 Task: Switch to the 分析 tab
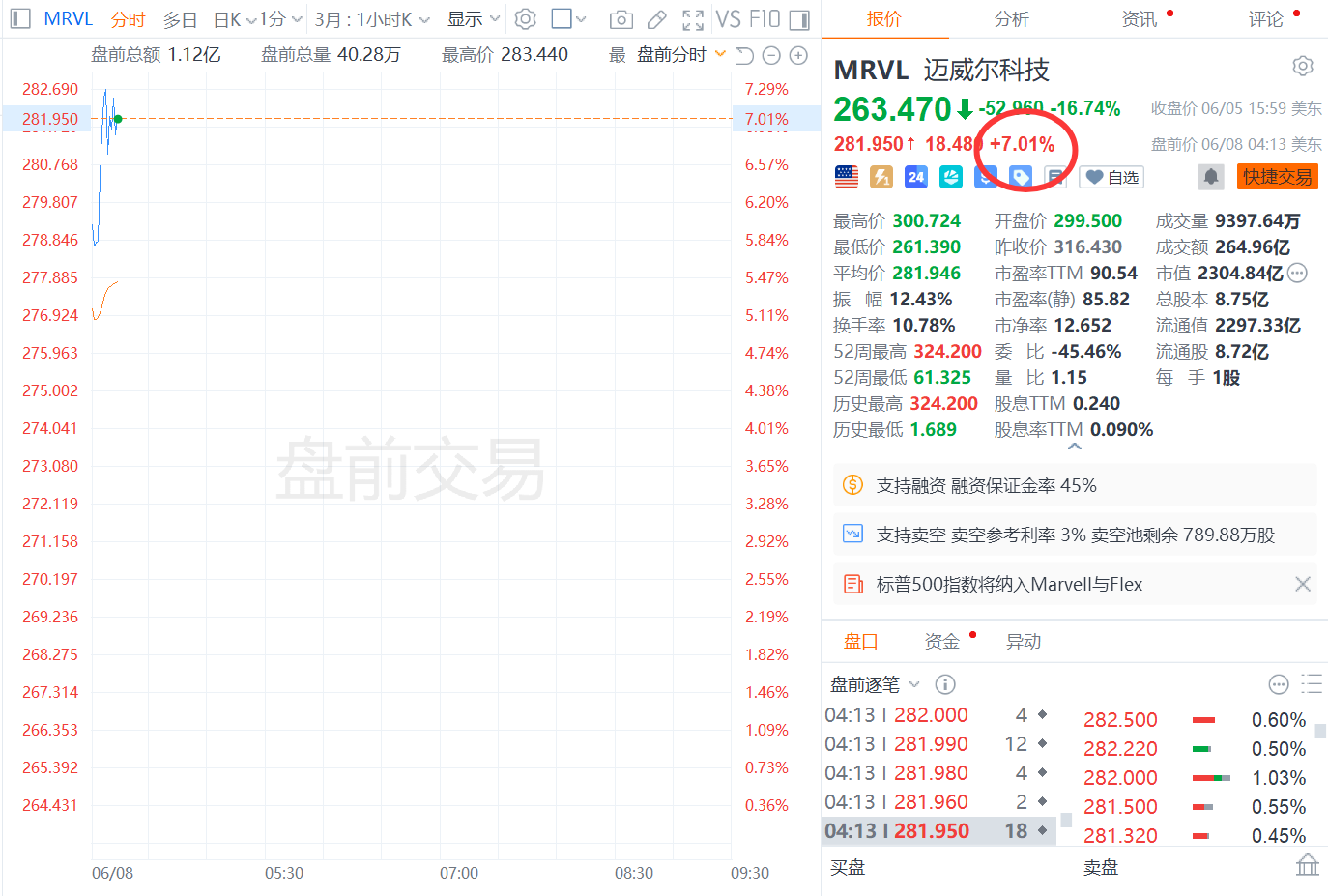tap(1011, 19)
